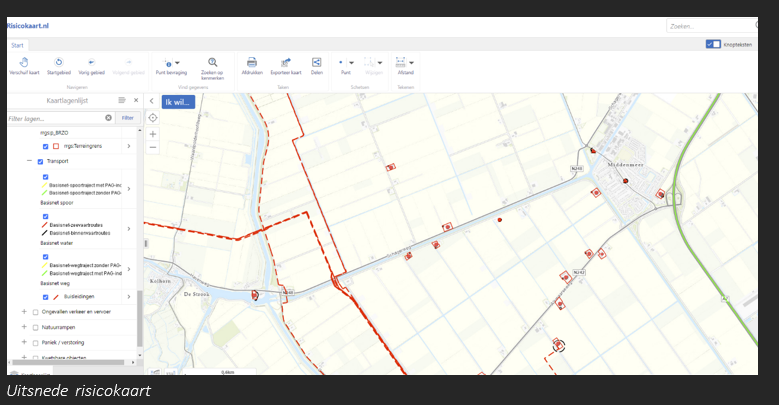Collapse the Transport layer group
The image size is (779, 405).
(28, 161)
